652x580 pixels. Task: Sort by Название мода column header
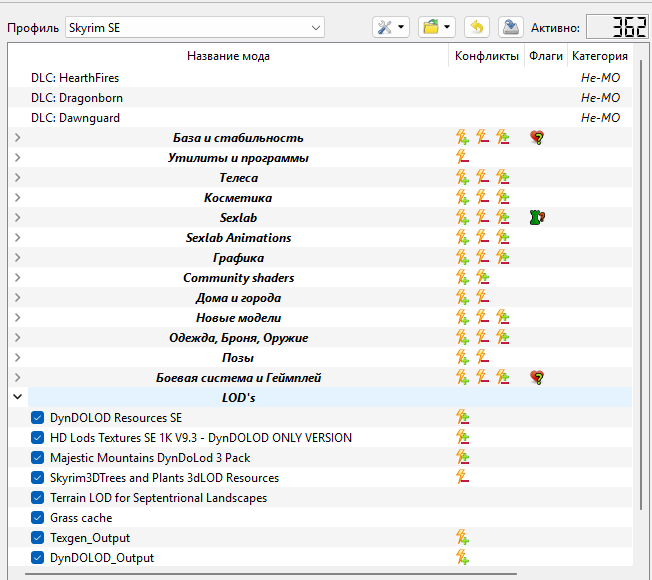228,56
